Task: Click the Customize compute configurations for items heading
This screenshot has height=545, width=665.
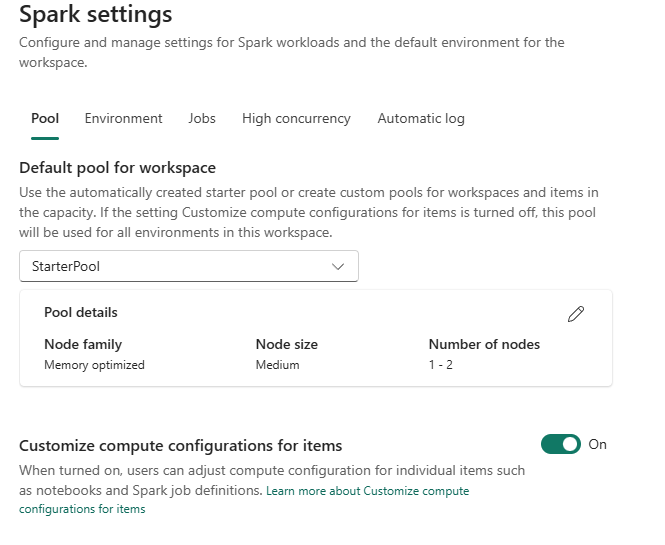Action: click(x=180, y=446)
